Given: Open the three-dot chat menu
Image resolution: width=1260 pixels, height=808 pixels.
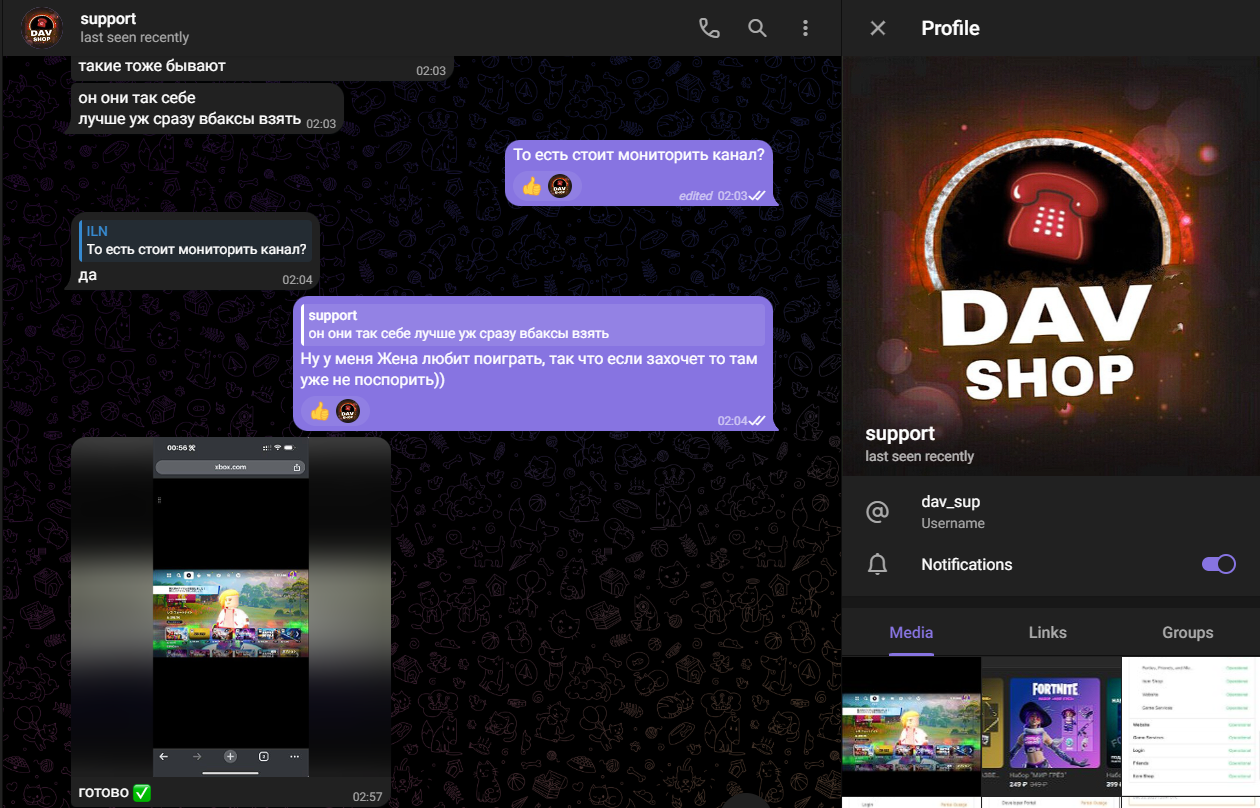Looking at the screenshot, I should click(806, 28).
